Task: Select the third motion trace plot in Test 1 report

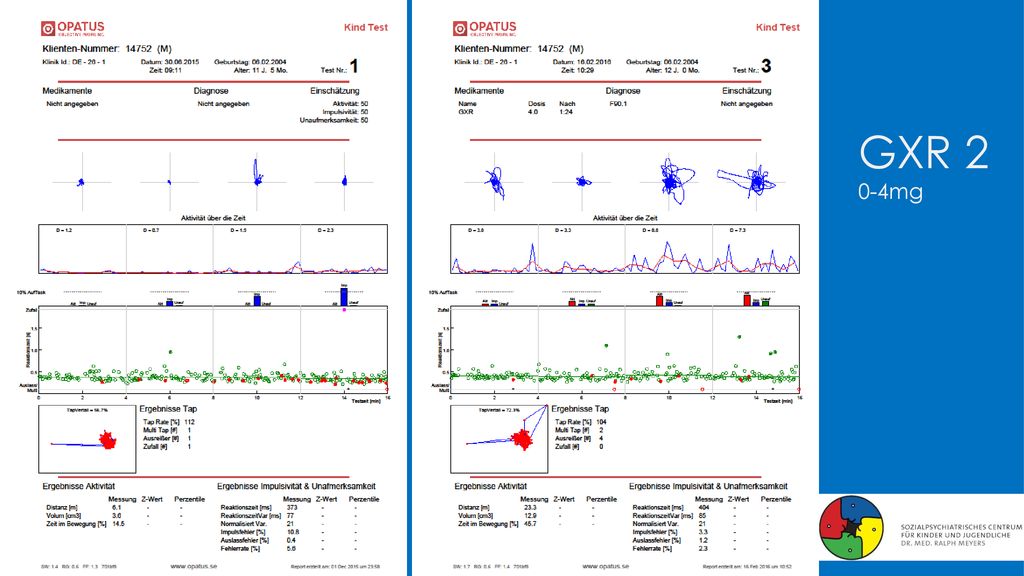Action: pos(257,182)
